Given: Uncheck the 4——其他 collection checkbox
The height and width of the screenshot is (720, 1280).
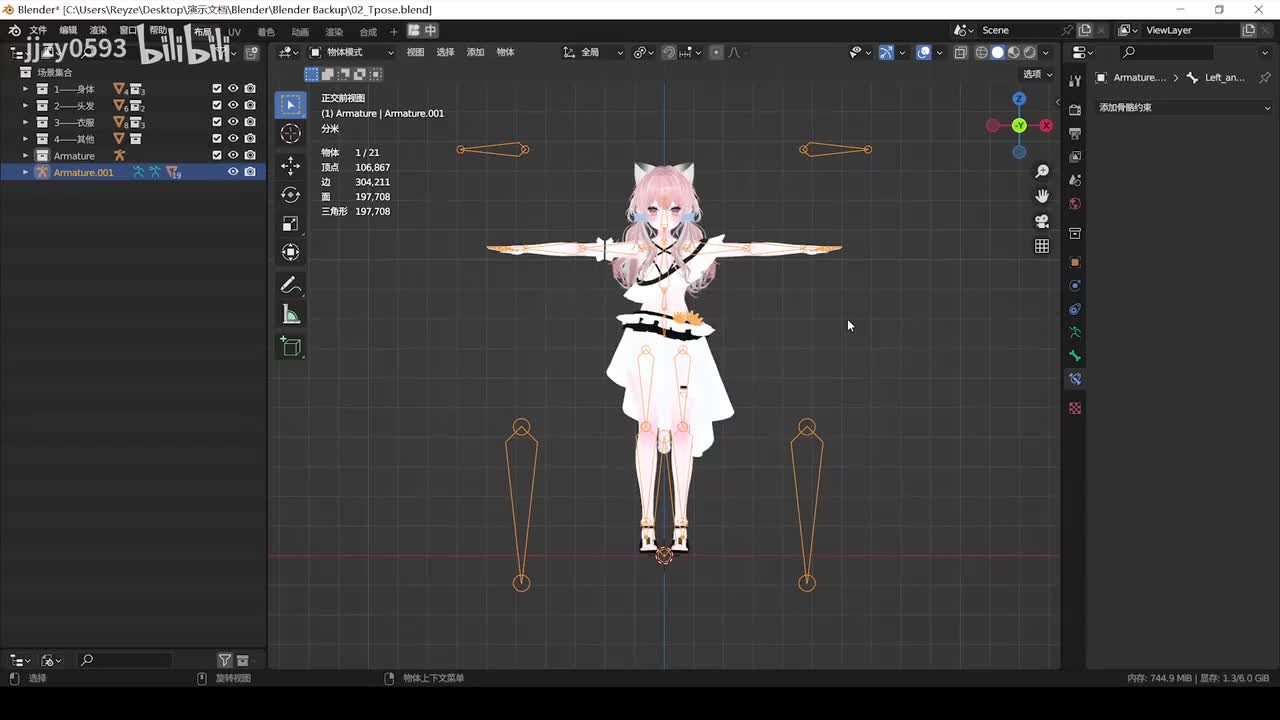Looking at the screenshot, I should (217, 139).
